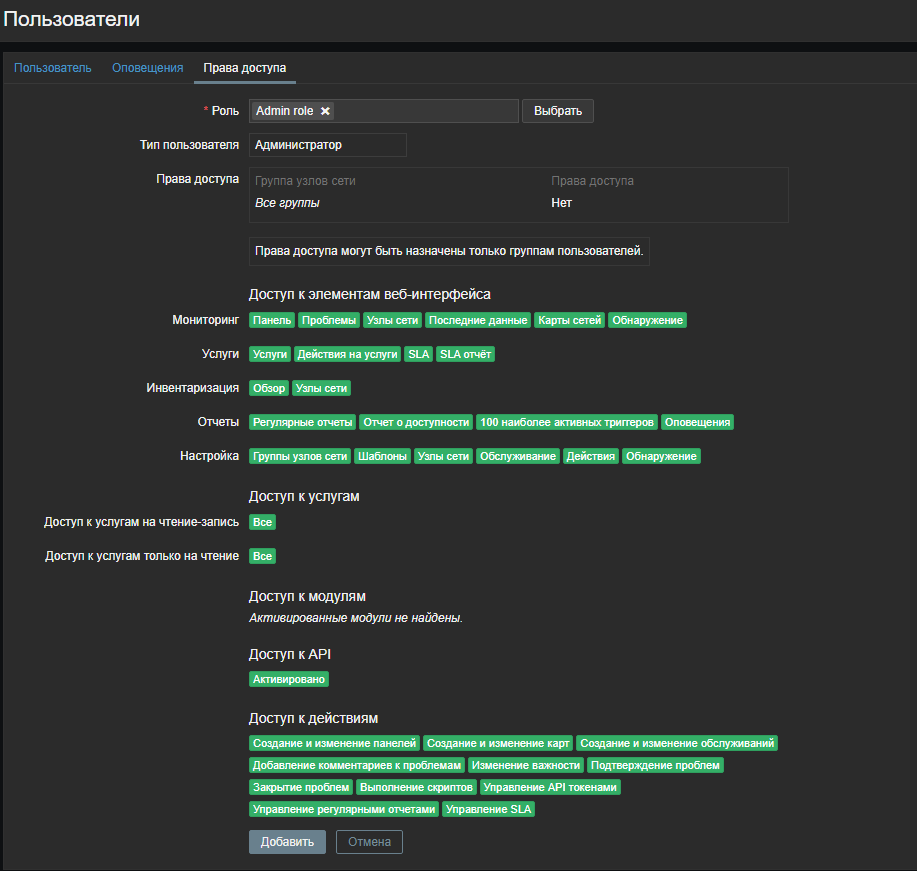
Task: Click the Регулярные отчеты tag
Action: [302, 422]
